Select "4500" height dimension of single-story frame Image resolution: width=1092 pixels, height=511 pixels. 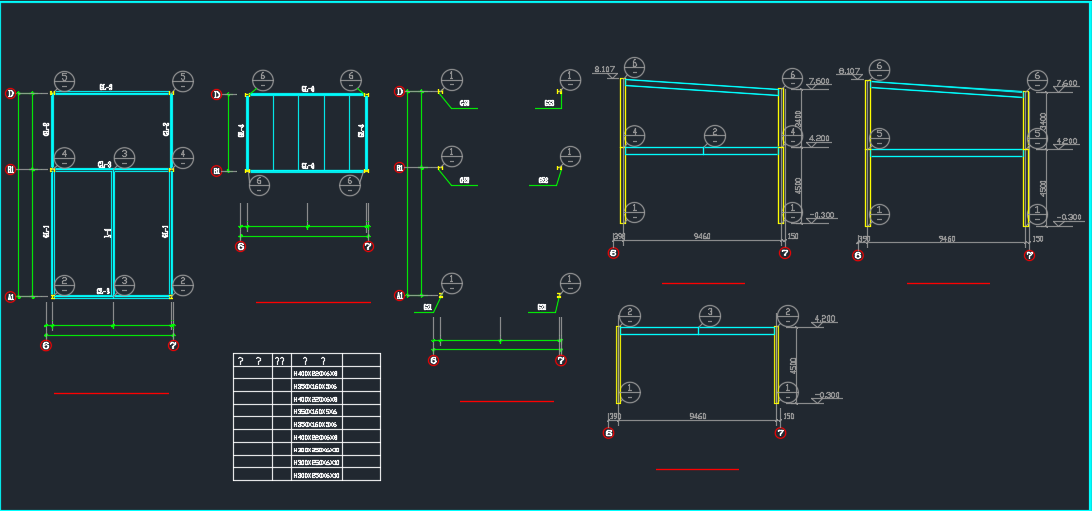[x=794, y=365]
